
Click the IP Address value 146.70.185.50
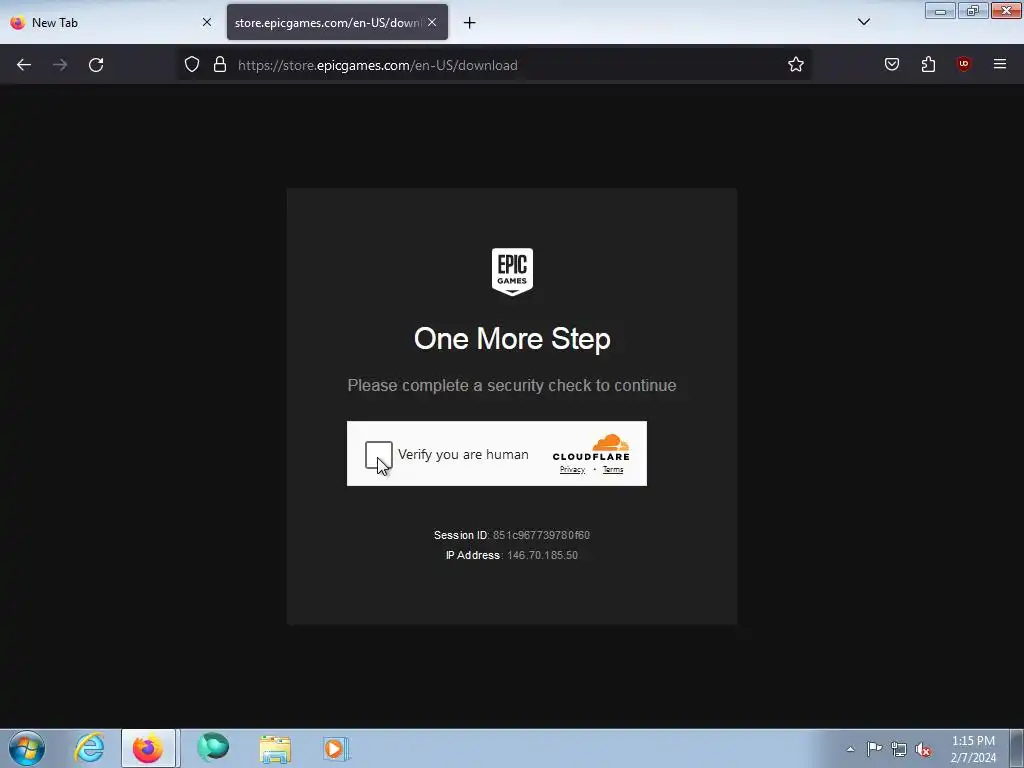point(542,555)
